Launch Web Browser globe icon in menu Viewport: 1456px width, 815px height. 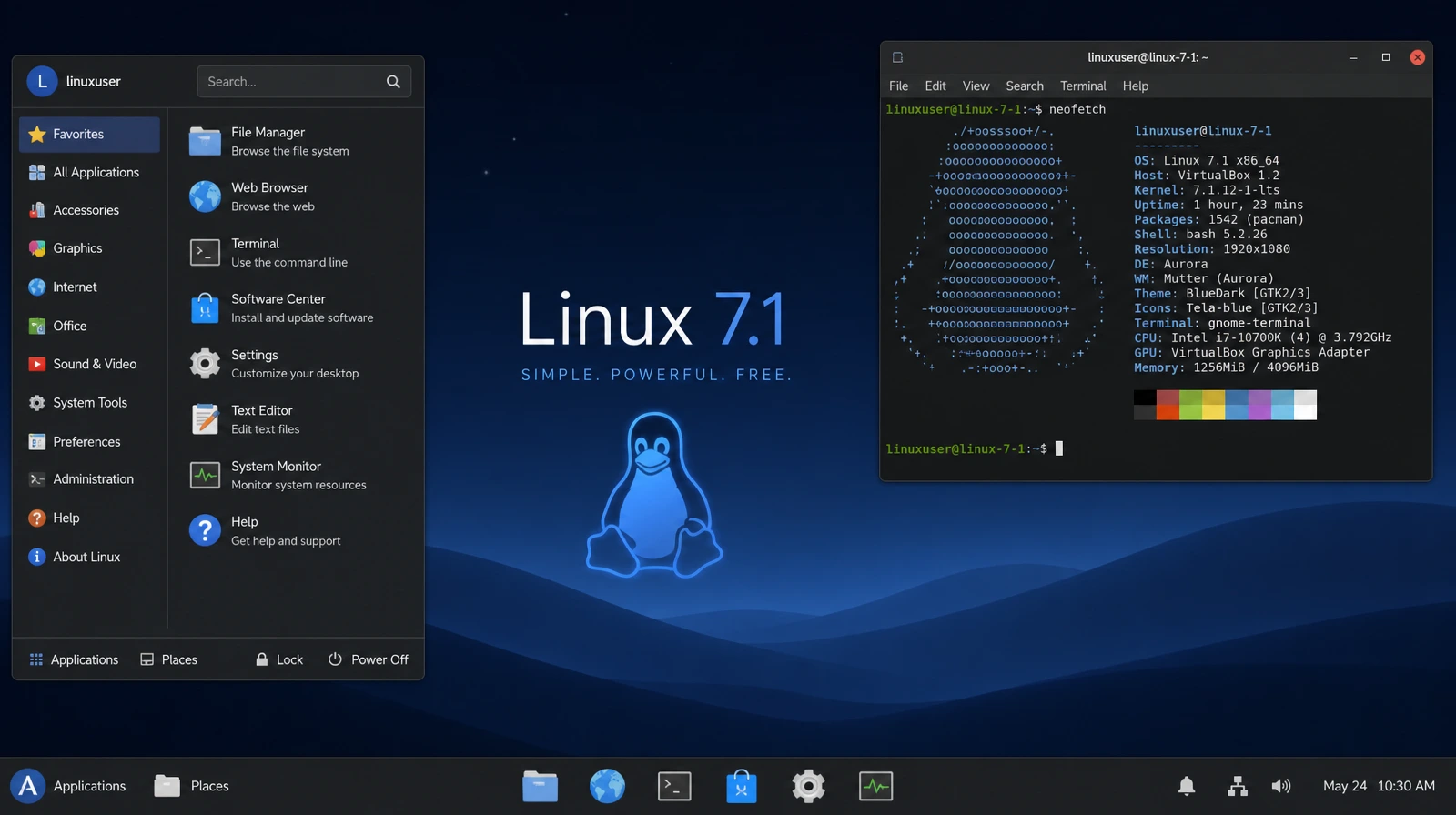pos(205,196)
